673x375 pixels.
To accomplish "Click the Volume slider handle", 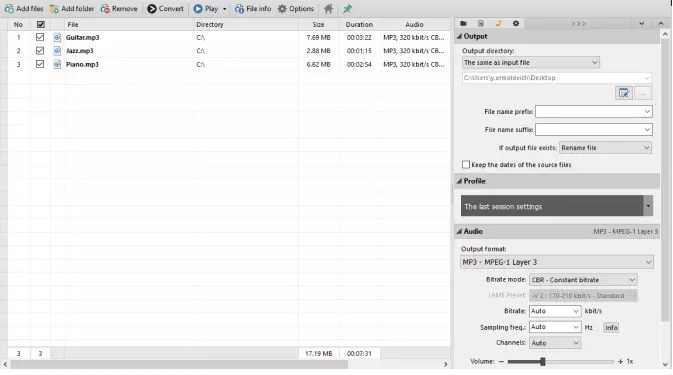I will click(x=543, y=362).
